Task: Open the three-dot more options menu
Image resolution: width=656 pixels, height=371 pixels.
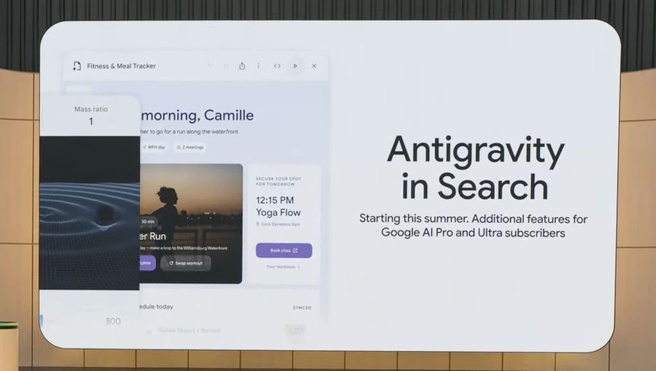Action: pyautogui.click(x=259, y=66)
